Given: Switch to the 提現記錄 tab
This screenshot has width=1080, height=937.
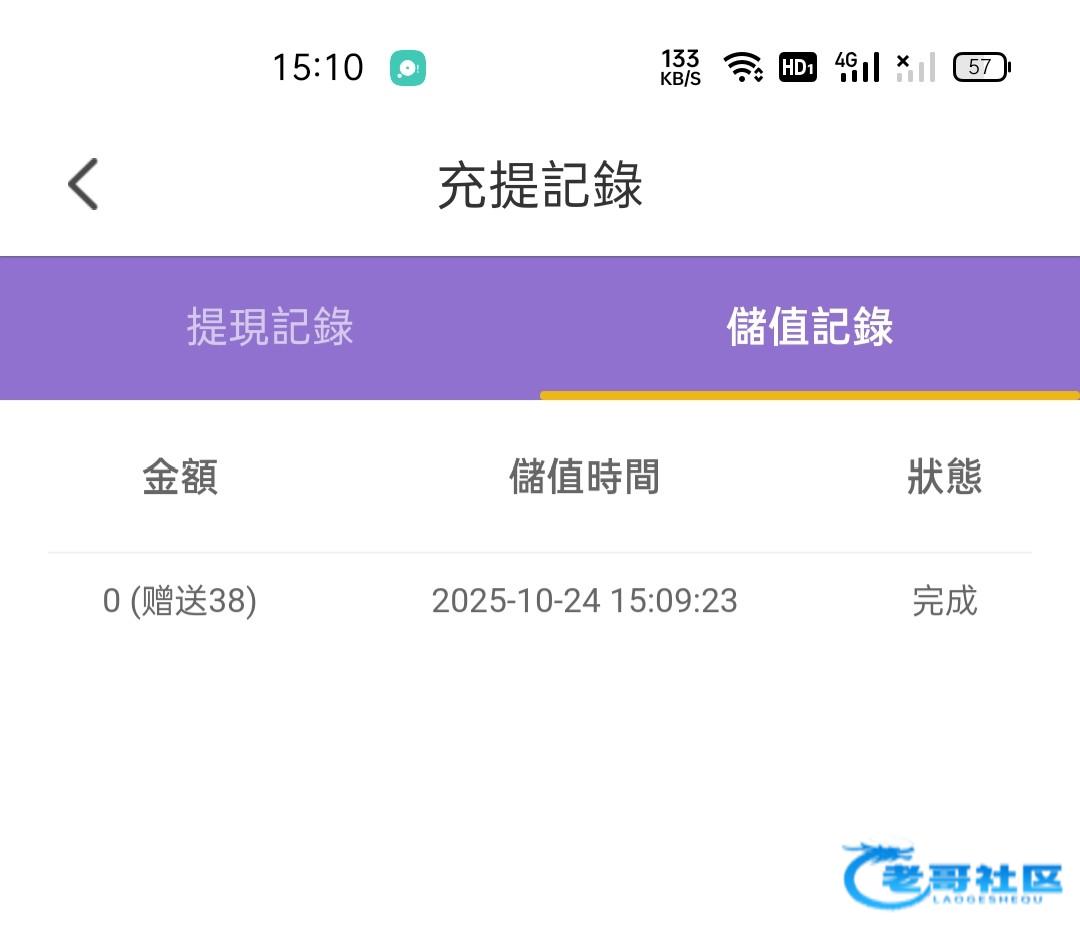Looking at the screenshot, I should tap(270, 328).
